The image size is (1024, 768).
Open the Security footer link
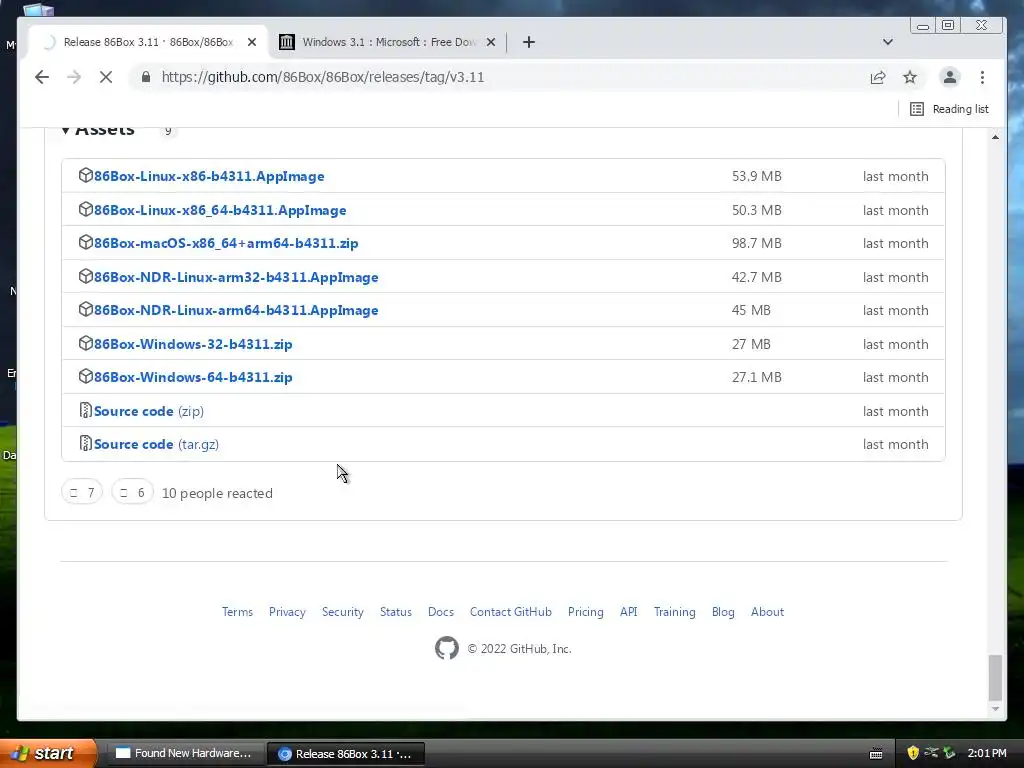[x=343, y=612]
